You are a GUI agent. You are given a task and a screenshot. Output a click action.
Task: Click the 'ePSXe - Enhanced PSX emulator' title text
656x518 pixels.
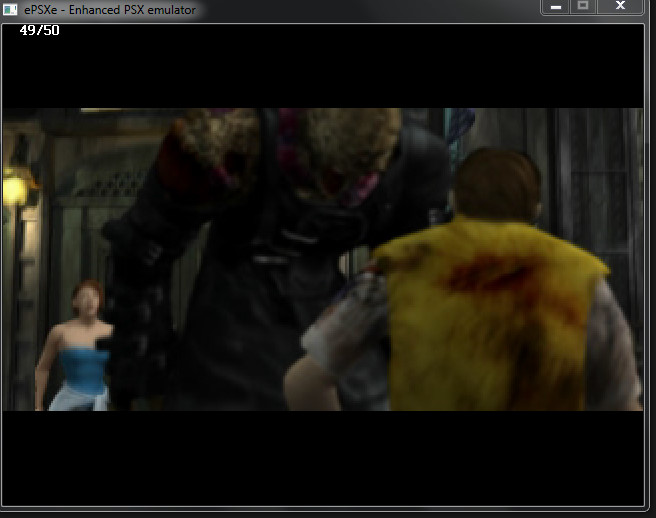tap(110, 10)
